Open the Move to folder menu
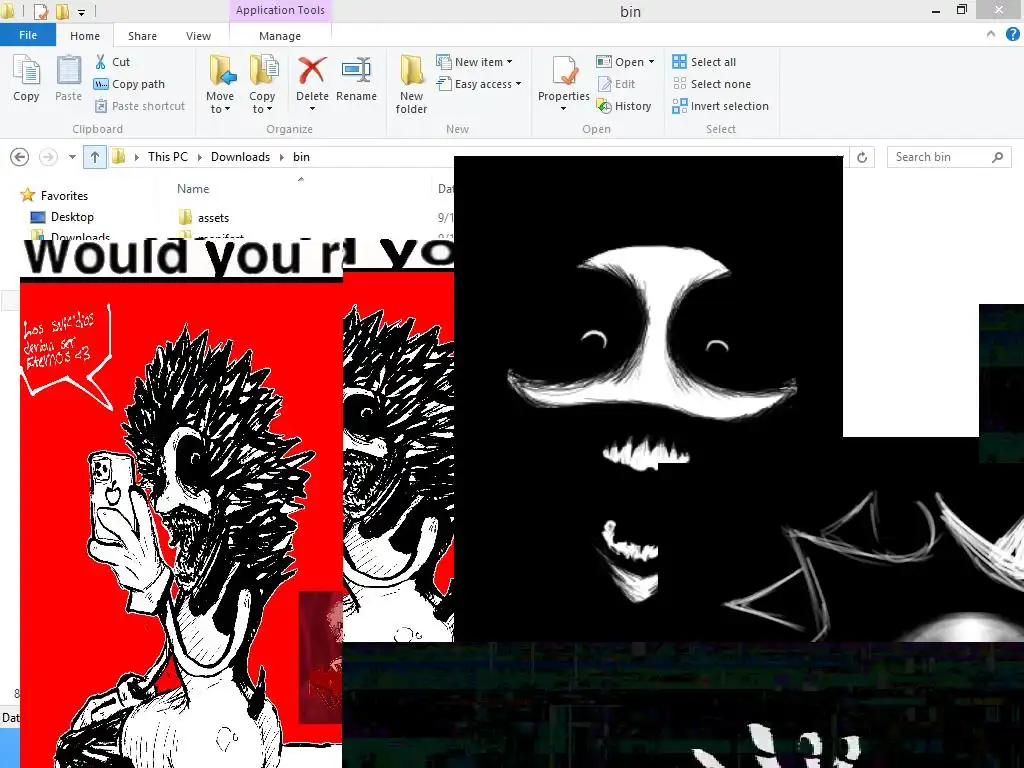This screenshot has height=768, width=1024. point(220,84)
